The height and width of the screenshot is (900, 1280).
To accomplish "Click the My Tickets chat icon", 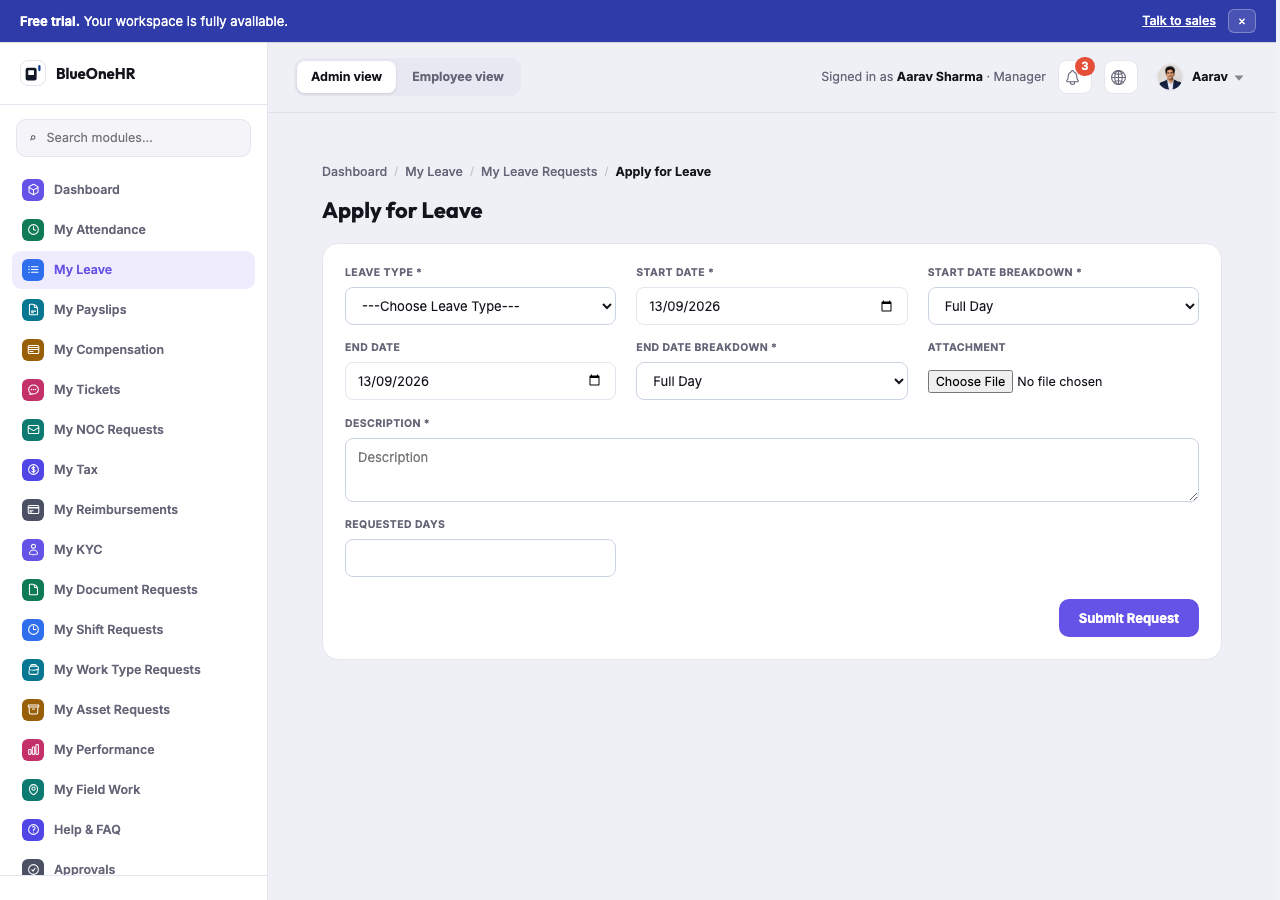I will (x=33, y=390).
